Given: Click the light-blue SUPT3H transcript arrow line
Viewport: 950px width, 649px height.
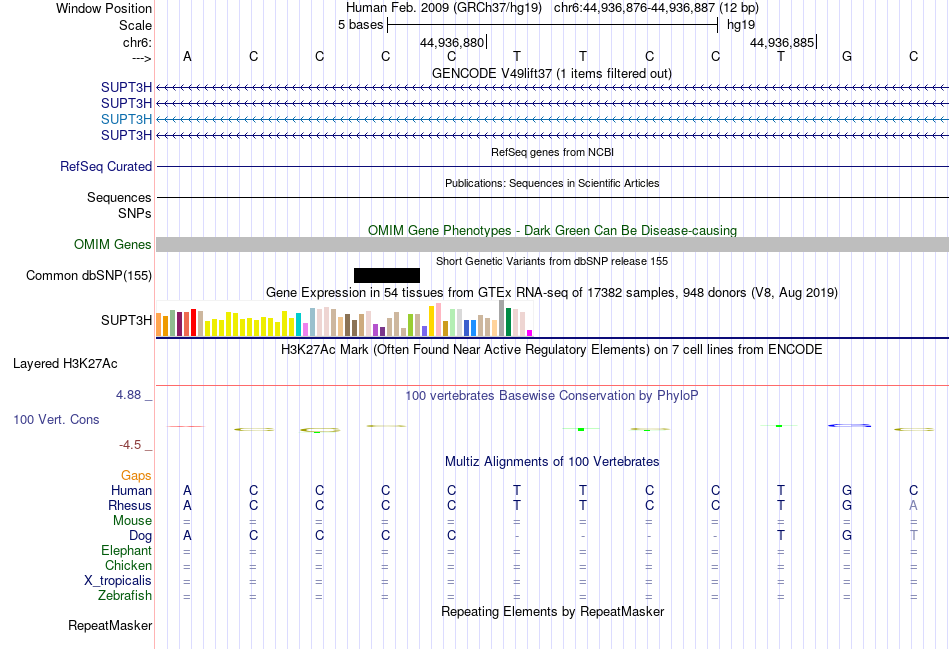Looking at the screenshot, I should click(552, 119).
